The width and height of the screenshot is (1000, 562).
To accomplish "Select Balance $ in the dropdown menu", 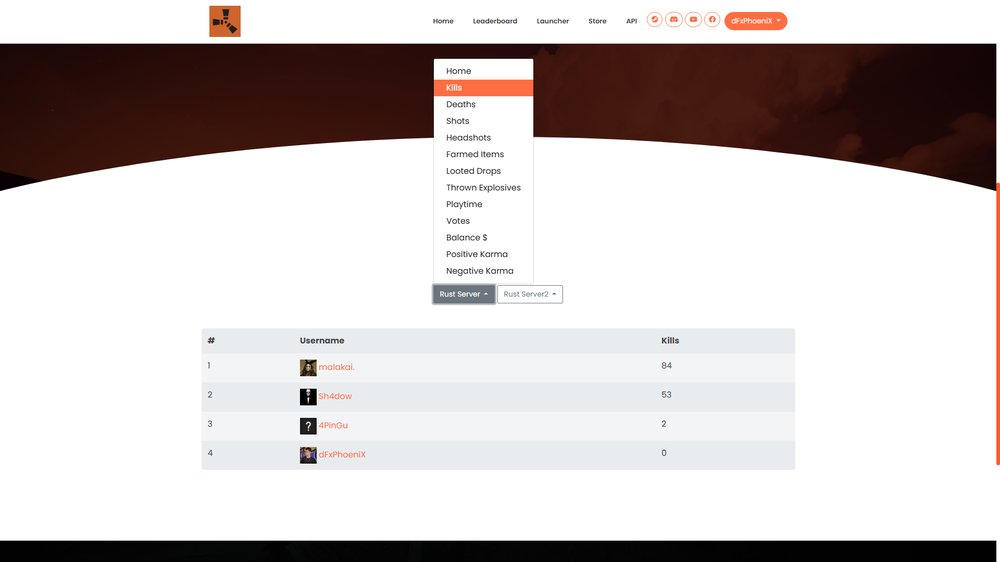I will click(483, 237).
